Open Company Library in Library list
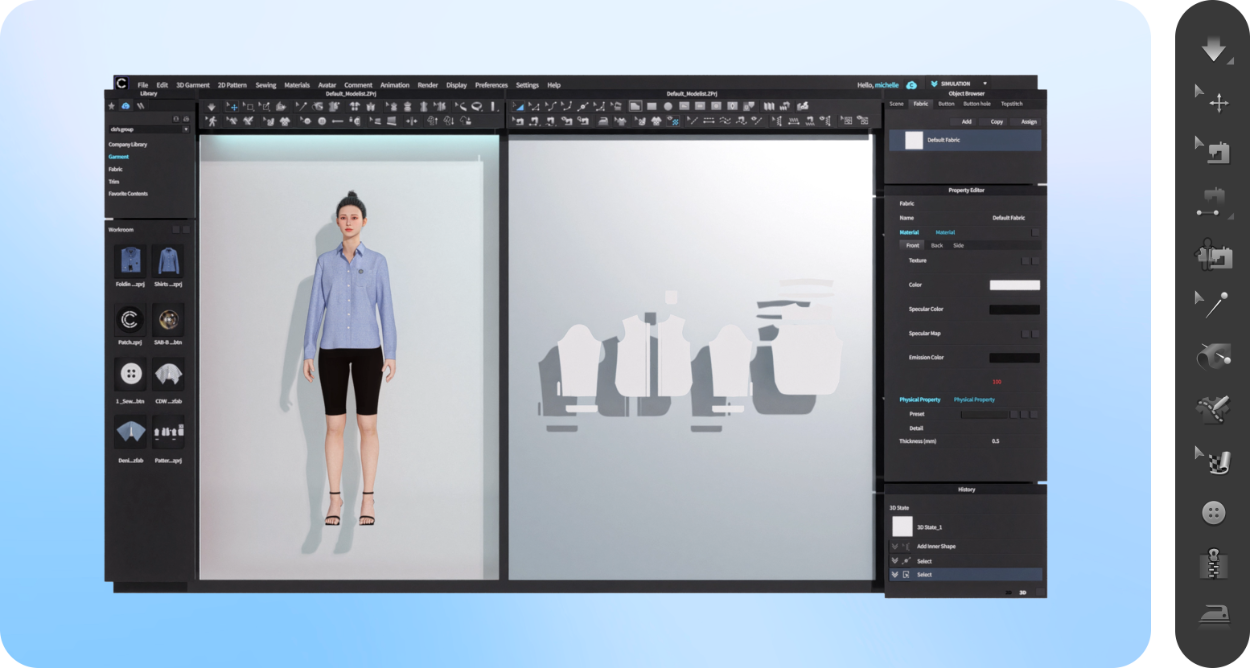 128,145
